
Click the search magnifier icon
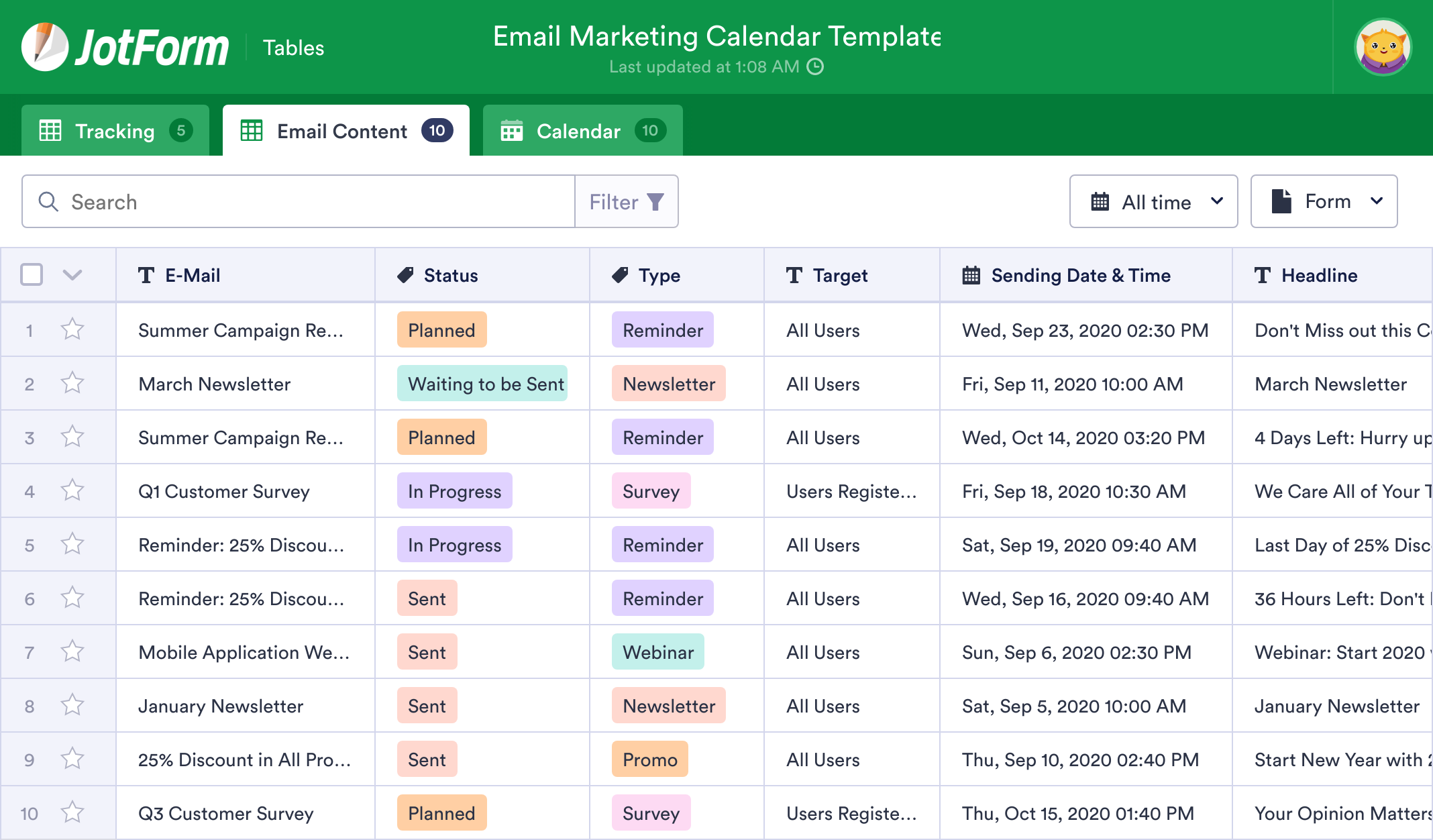click(x=48, y=201)
